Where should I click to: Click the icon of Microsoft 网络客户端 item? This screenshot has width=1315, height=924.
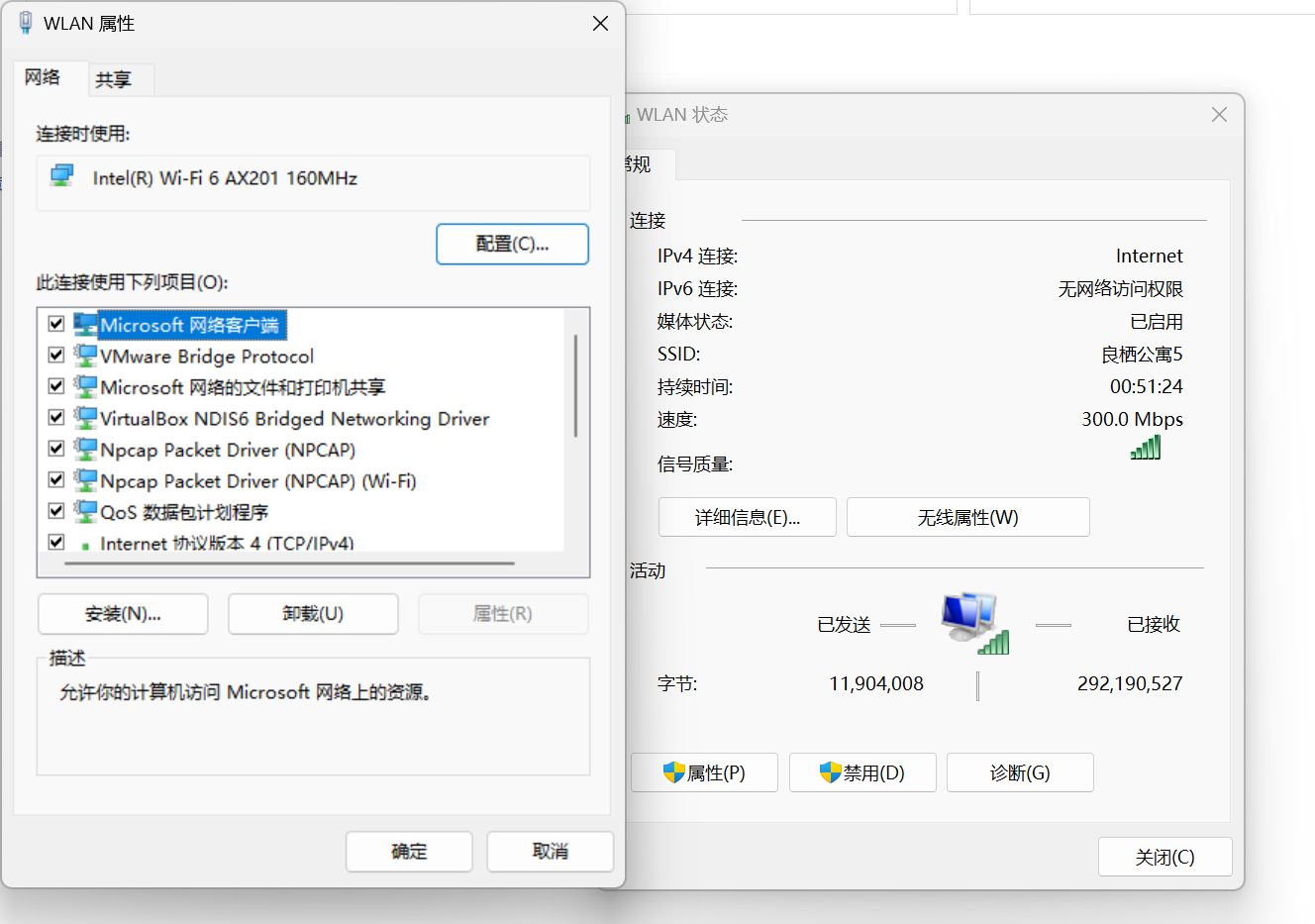click(86, 325)
